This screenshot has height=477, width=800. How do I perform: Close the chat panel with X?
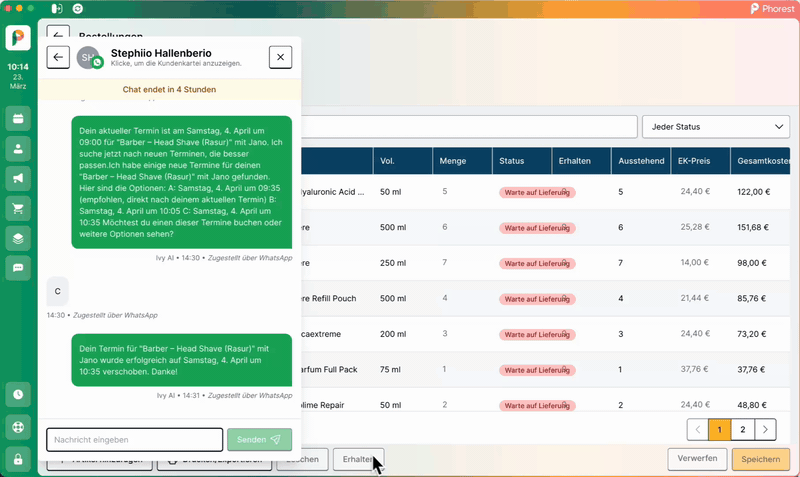pos(280,57)
